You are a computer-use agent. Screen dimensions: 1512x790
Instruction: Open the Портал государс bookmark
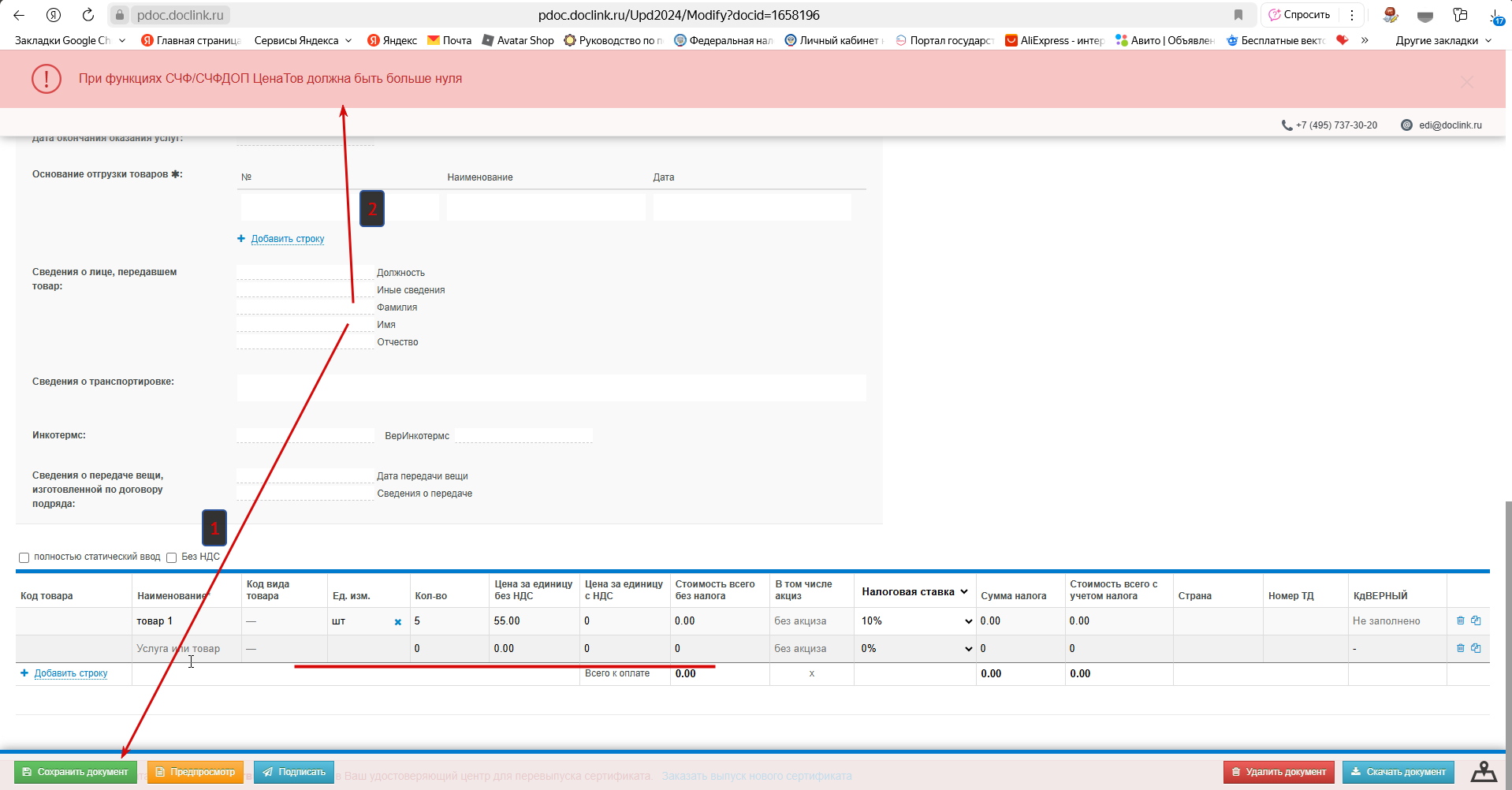click(x=944, y=40)
